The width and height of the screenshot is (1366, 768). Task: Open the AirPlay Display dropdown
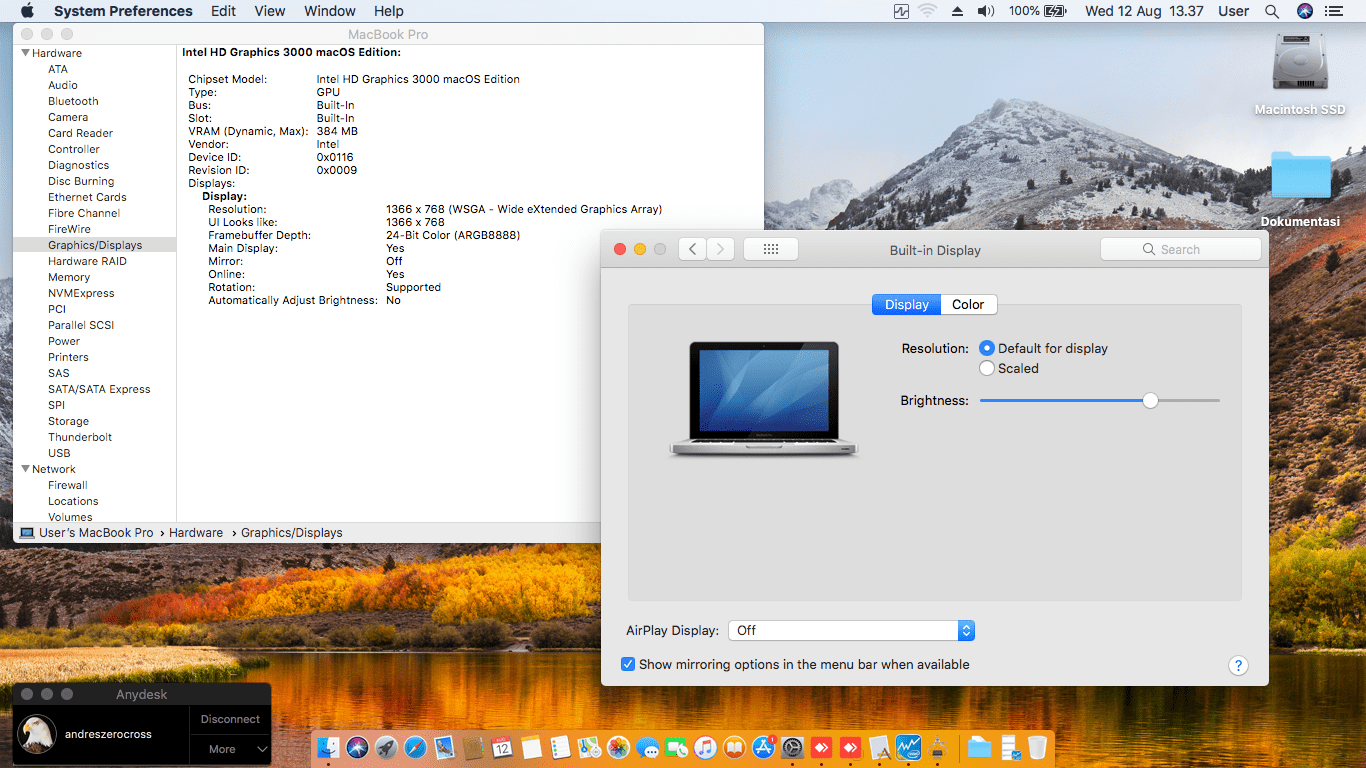click(851, 630)
